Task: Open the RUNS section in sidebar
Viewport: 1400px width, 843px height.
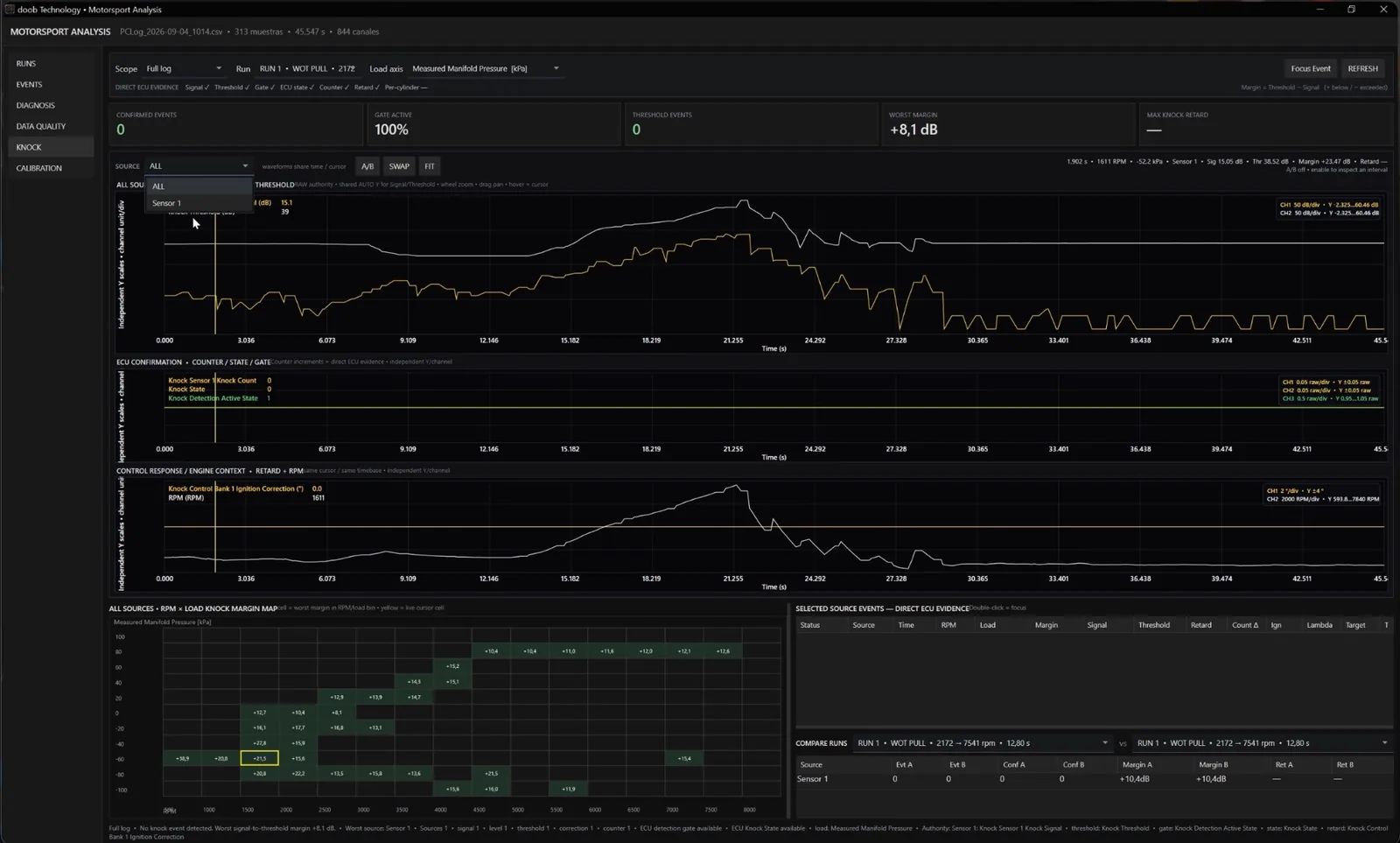Action: [x=26, y=64]
